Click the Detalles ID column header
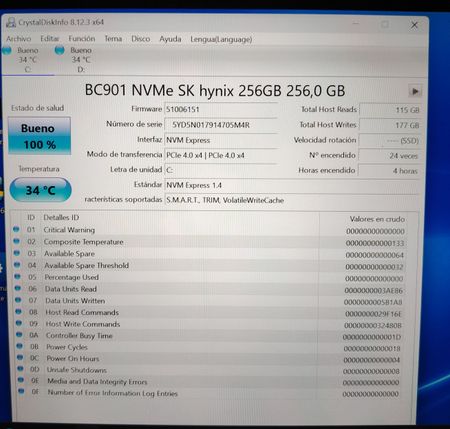 pyautogui.click(x=61, y=218)
